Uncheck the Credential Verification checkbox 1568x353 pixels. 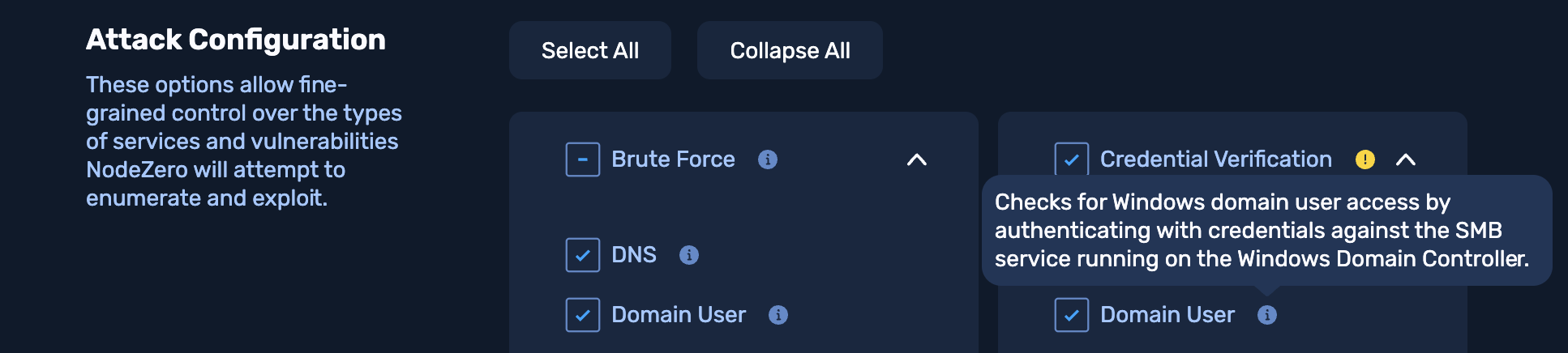tap(1072, 159)
